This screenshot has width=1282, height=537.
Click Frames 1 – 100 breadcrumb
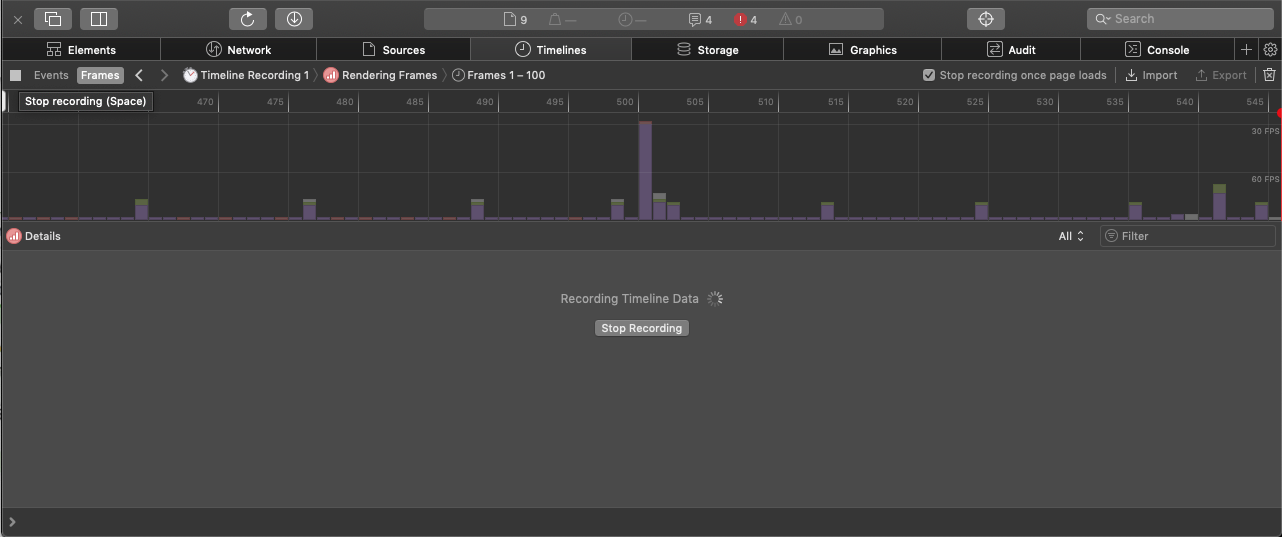498,75
